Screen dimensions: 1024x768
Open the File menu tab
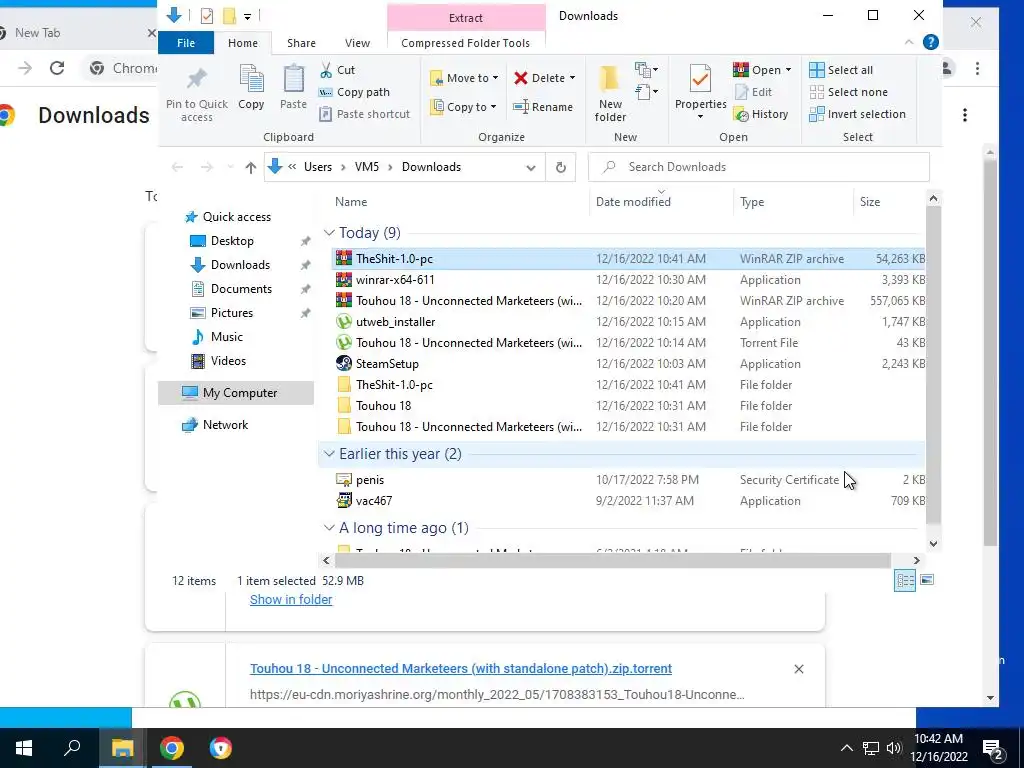(x=185, y=43)
